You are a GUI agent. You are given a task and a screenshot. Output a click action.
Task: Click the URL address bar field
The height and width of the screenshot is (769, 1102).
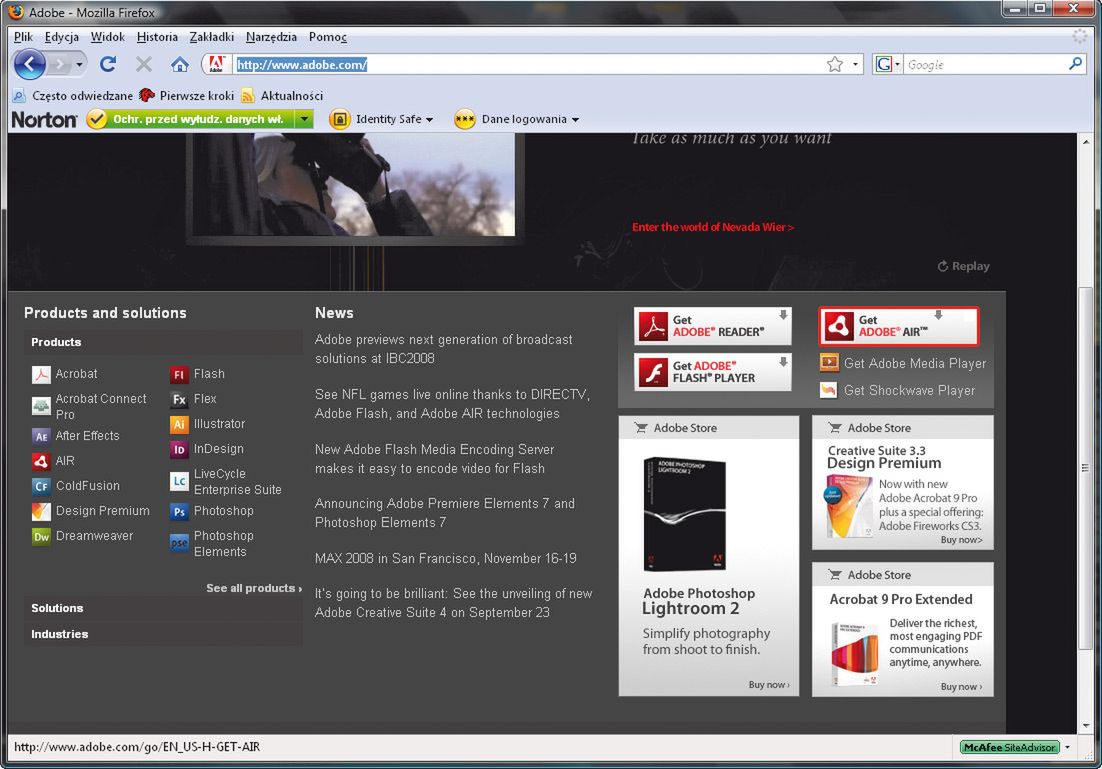[527, 65]
